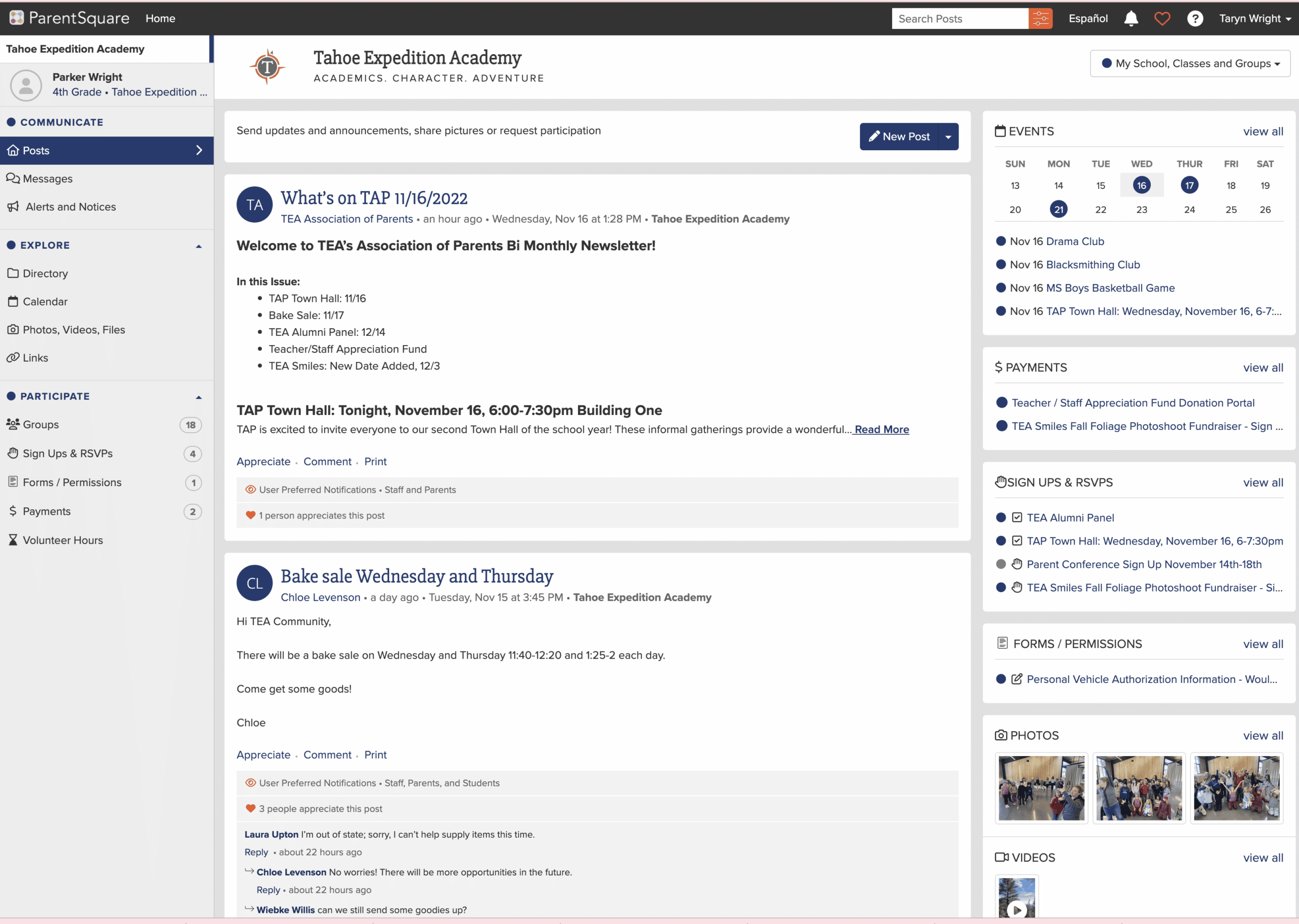Click the eye icon next to 'Staff, Parents, and Students'
The width and height of the screenshot is (1299, 924).
coord(250,782)
